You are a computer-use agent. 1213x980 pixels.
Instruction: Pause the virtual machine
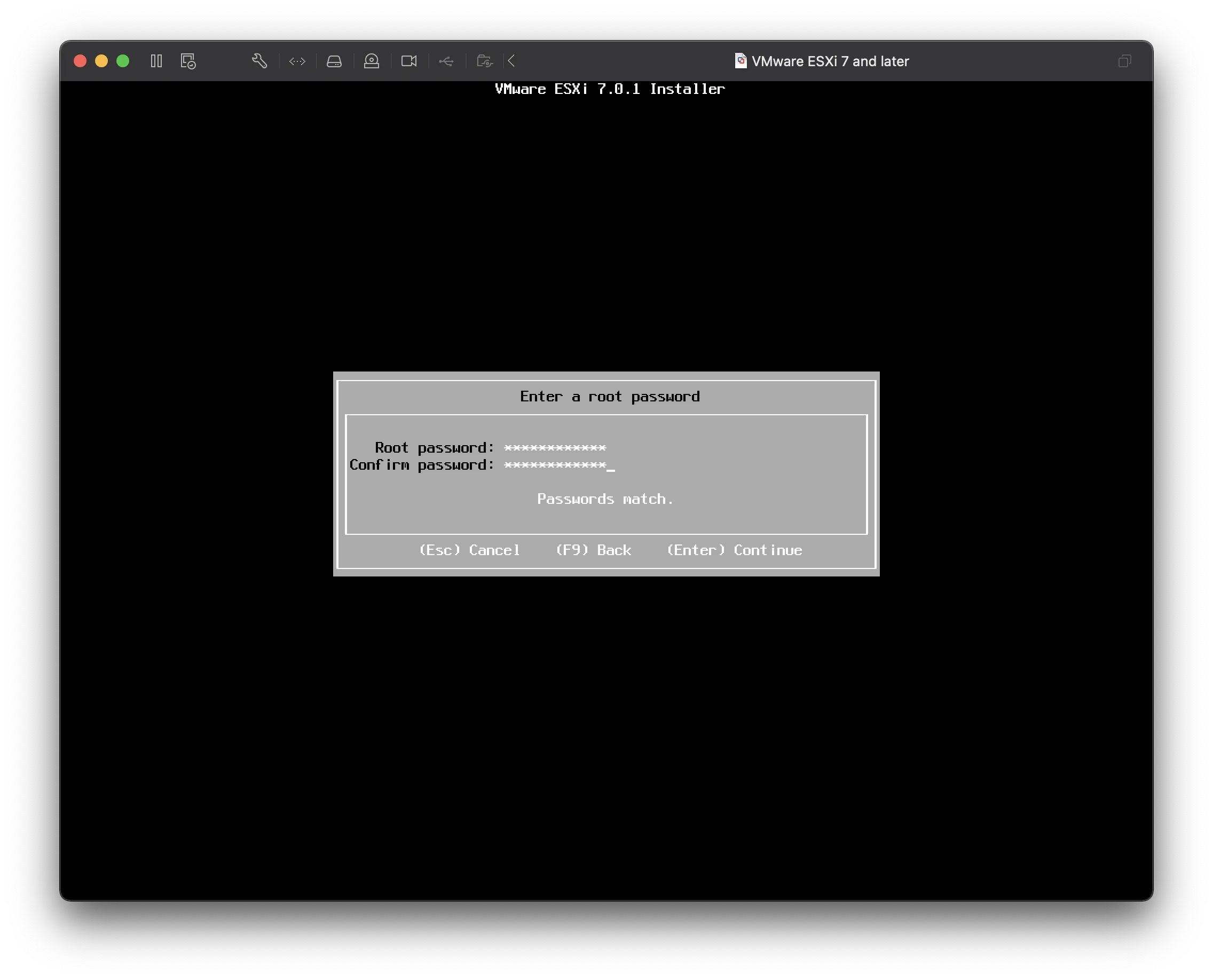tap(156, 61)
